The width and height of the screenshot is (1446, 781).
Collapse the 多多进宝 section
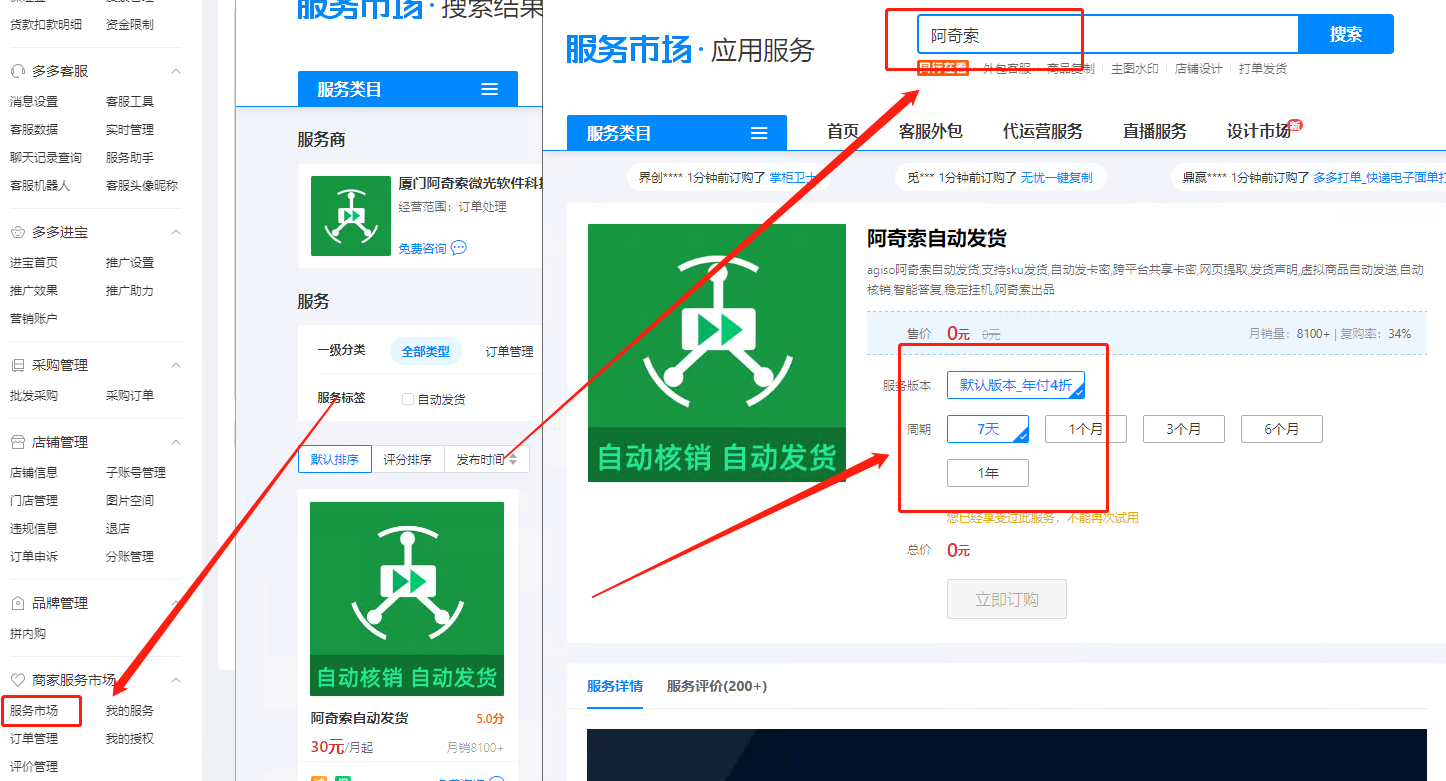click(176, 232)
